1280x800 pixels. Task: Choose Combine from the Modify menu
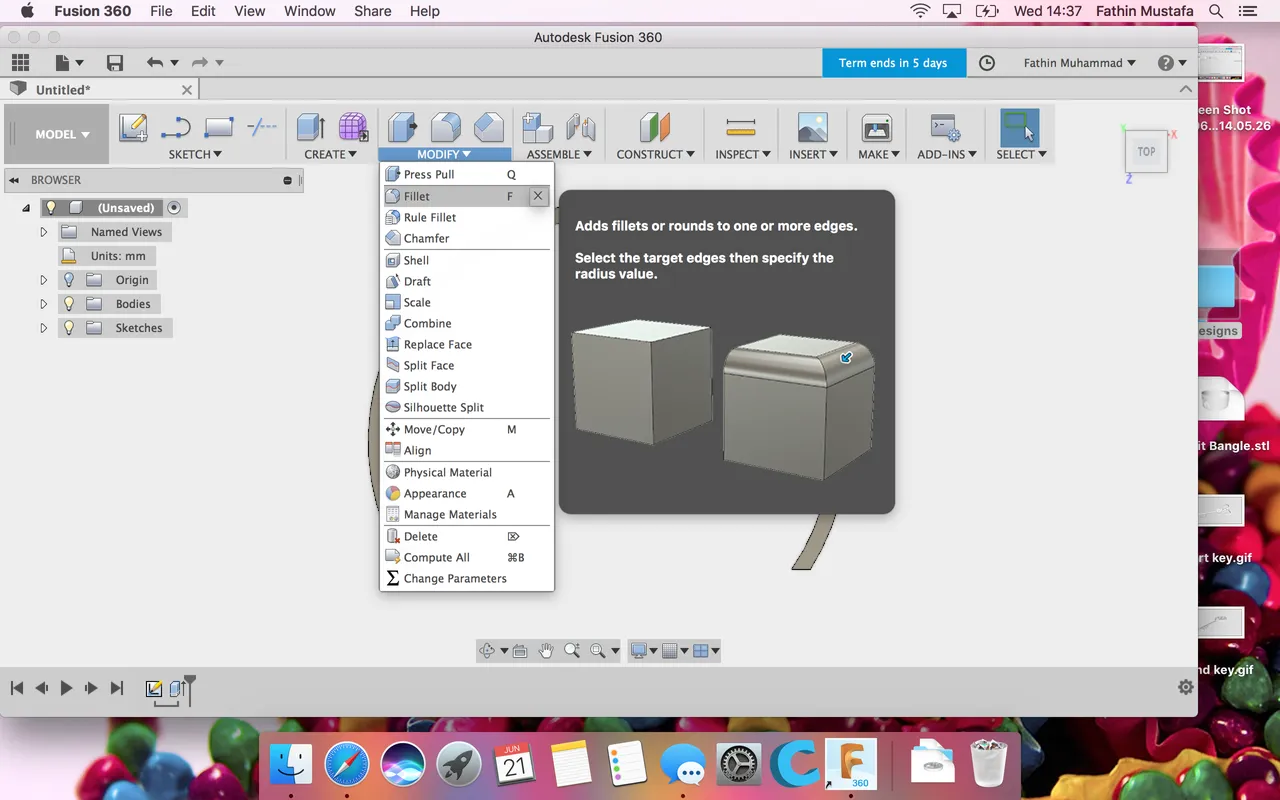click(x=467, y=323)
